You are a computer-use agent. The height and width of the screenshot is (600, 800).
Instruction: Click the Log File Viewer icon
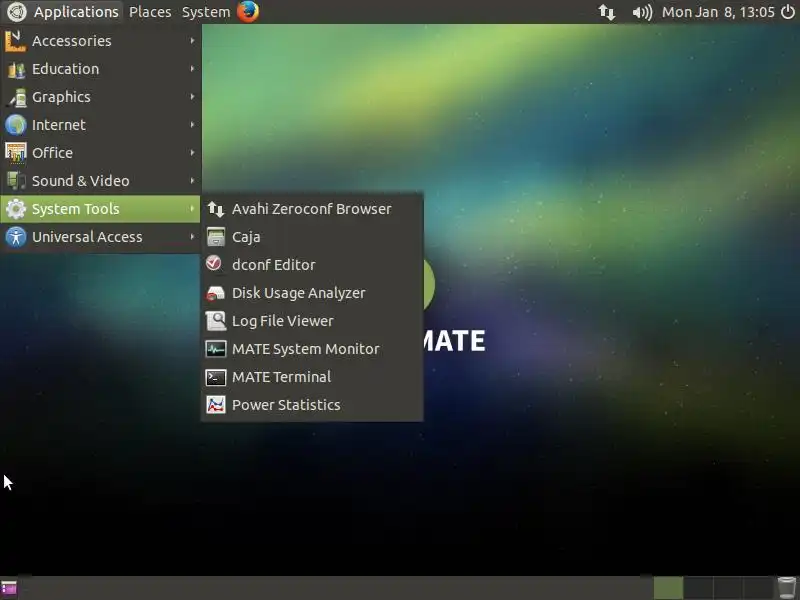pyautogui.click(x=216, y=321)
